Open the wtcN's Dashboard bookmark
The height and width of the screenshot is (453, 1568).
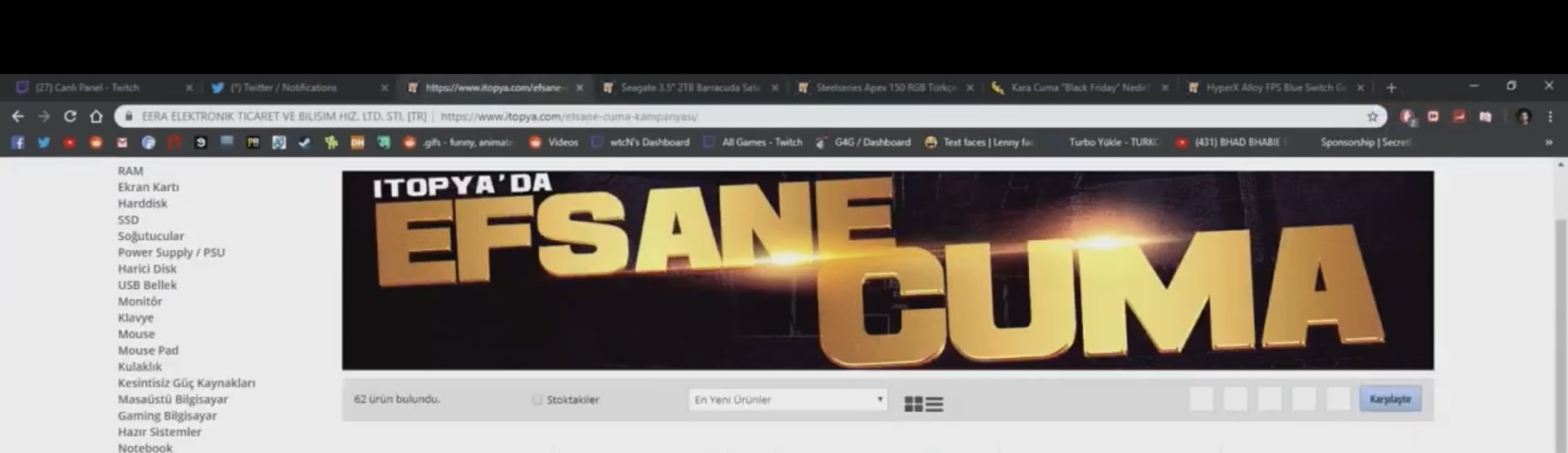pyautogui.click(x=640, y=142)
